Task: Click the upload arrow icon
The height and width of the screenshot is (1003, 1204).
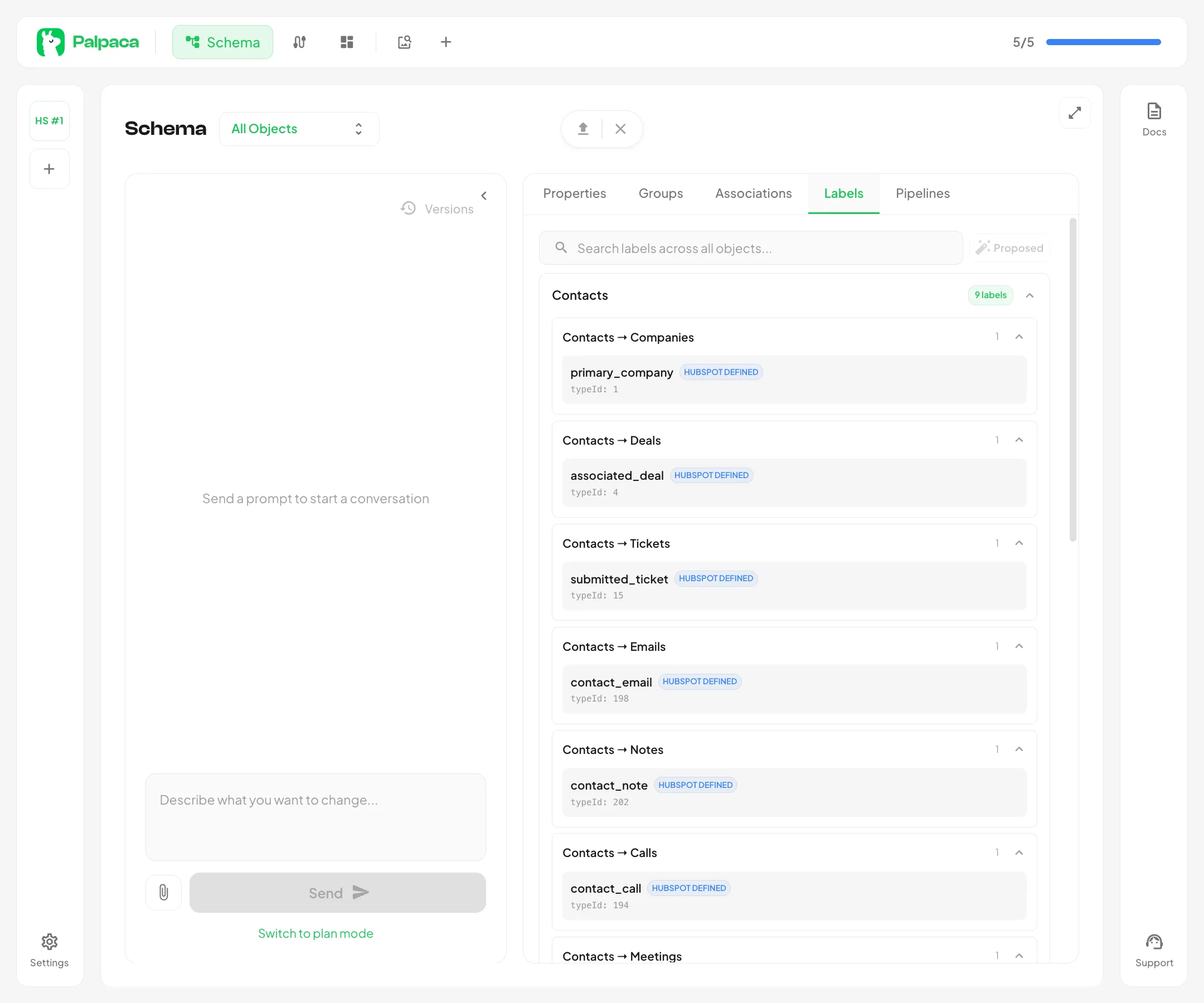Action: click(x=582, y=128)
